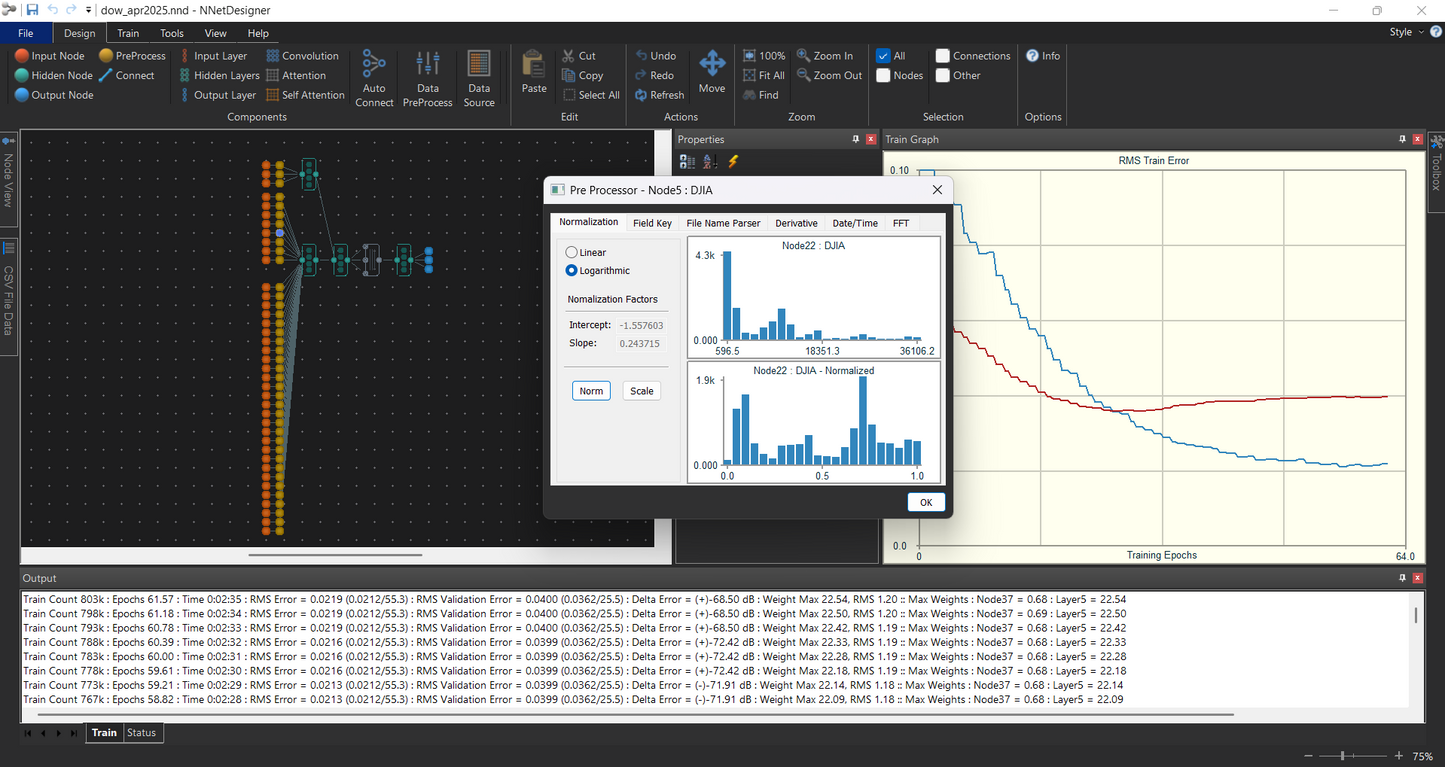Click the Scale button
The height and width of the screenshot is (767, 1445).
point(641,391)
